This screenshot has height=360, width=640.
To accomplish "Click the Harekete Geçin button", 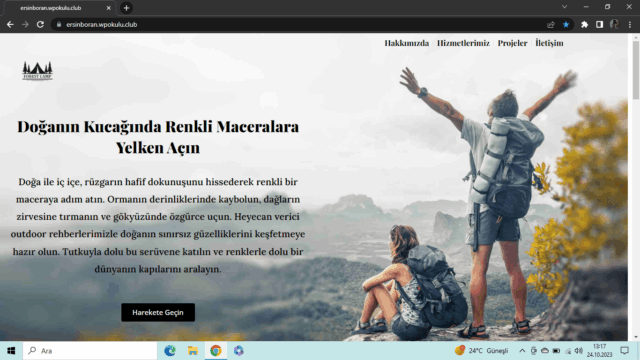I will coord(158,312).
